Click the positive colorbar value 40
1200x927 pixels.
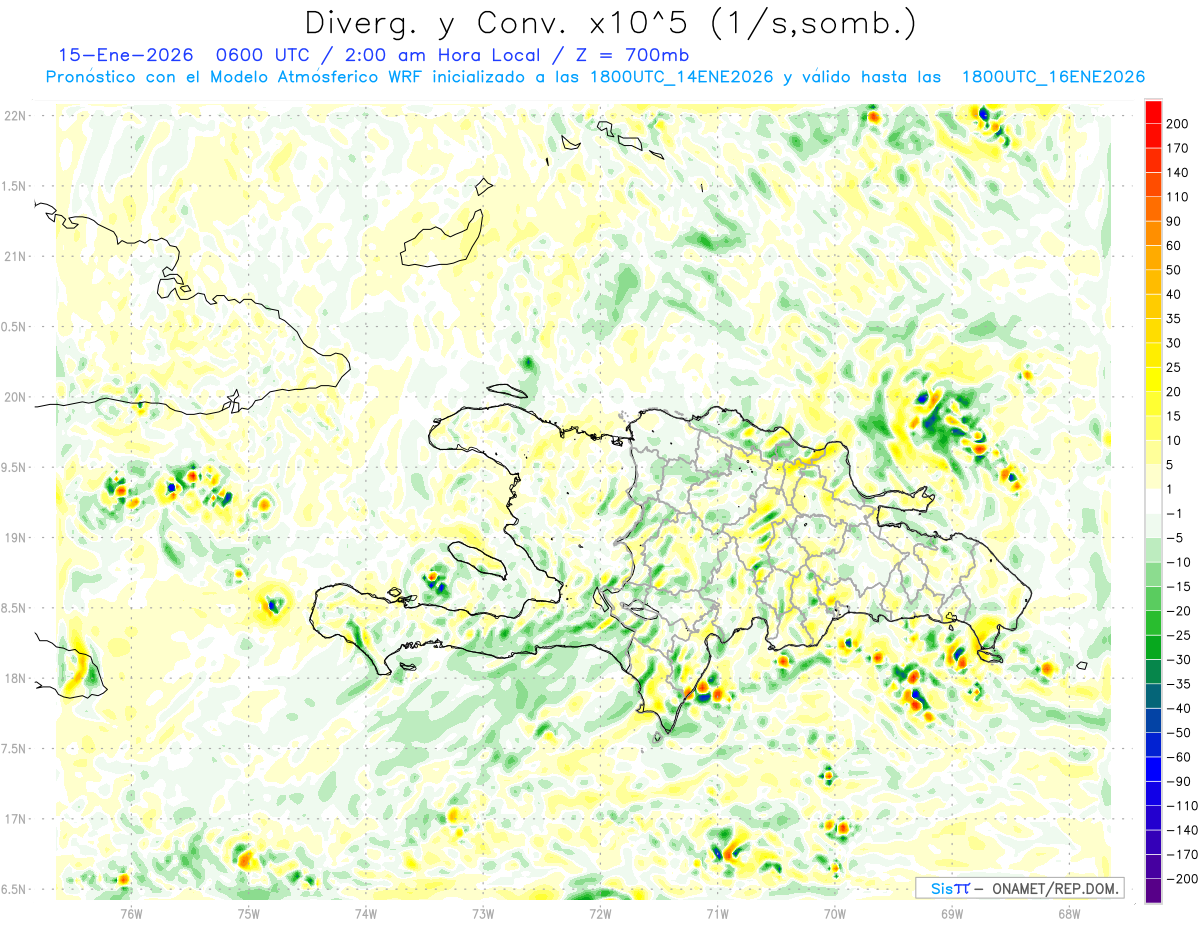click(1174, 294)
